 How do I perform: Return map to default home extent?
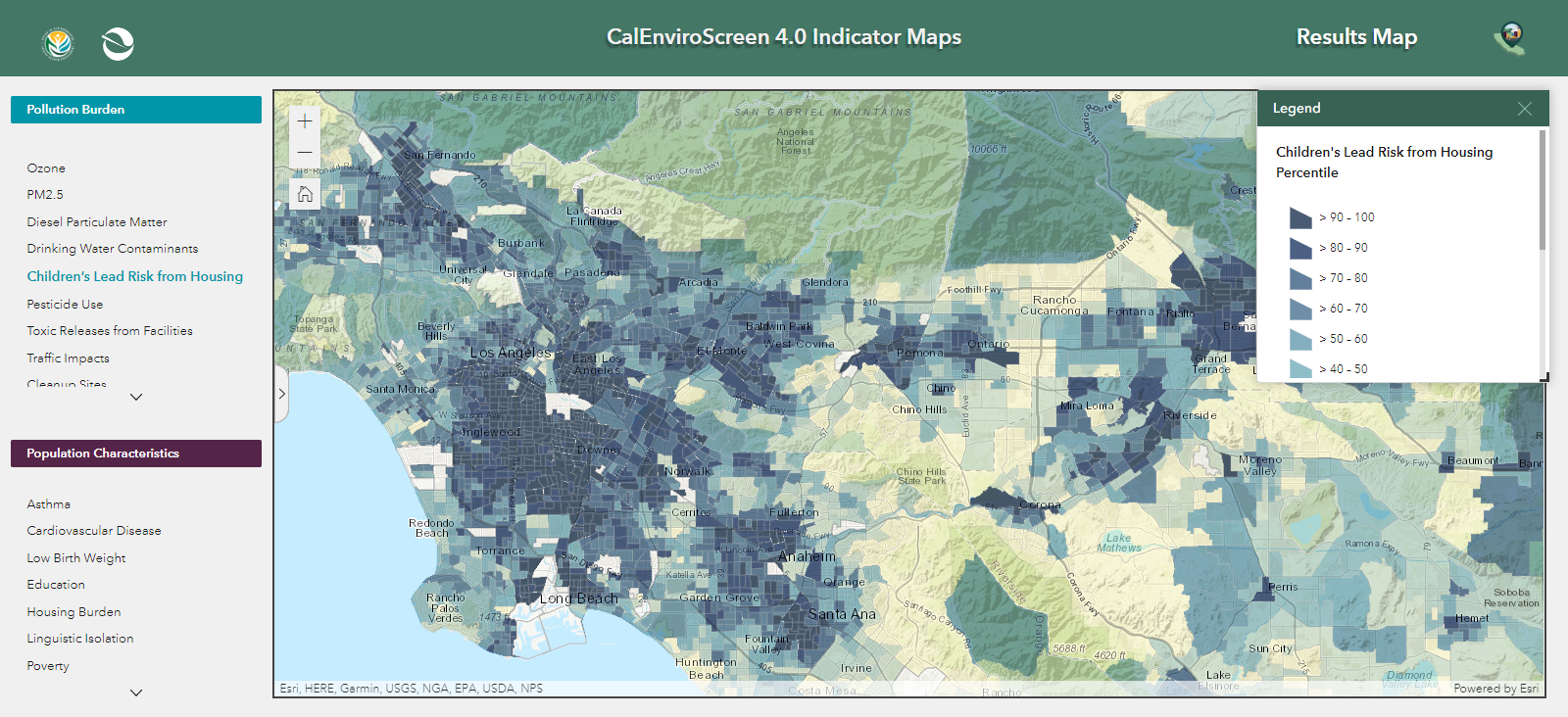[x=305, y=194]
